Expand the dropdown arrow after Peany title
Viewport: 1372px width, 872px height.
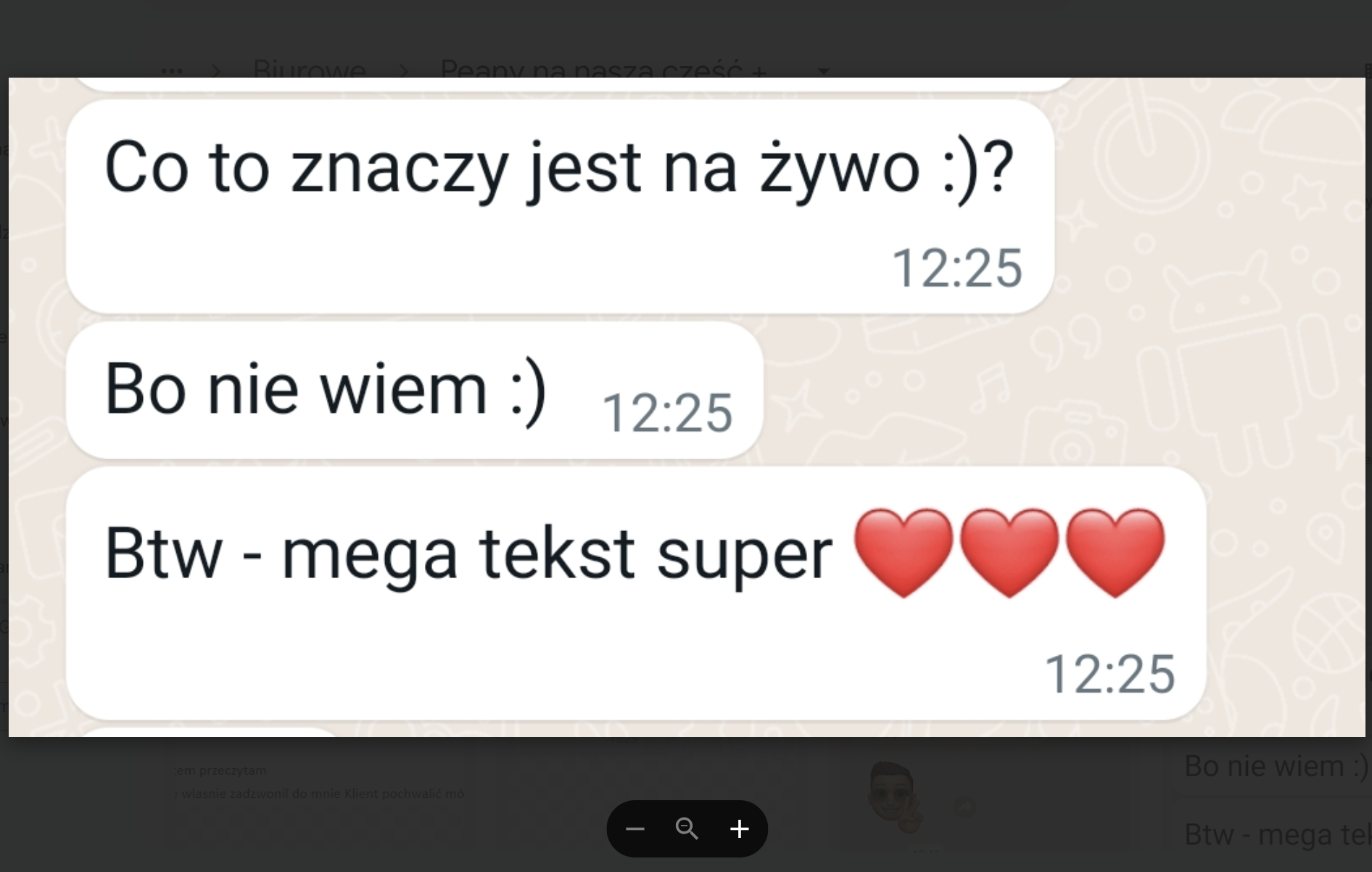pos(823,71)
